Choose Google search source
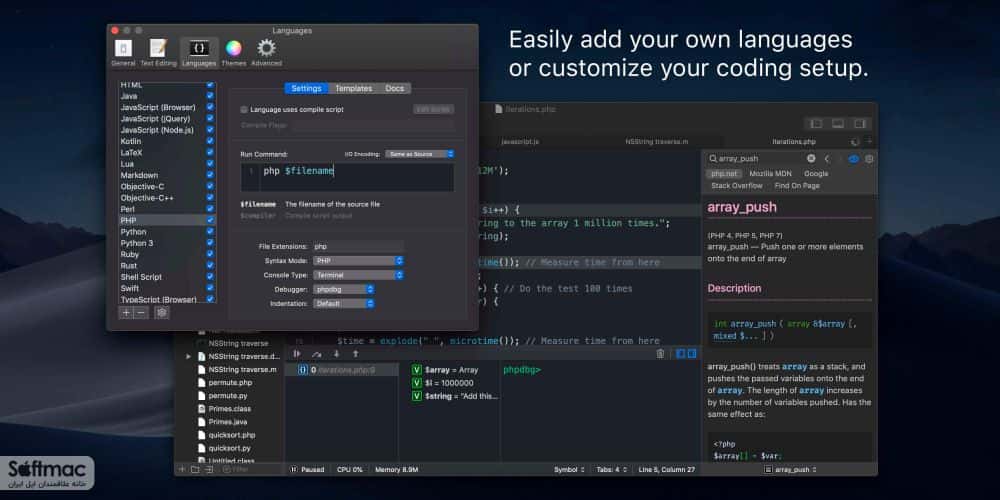The height and width of the screenshot is (500, 1000). point(816,173)
